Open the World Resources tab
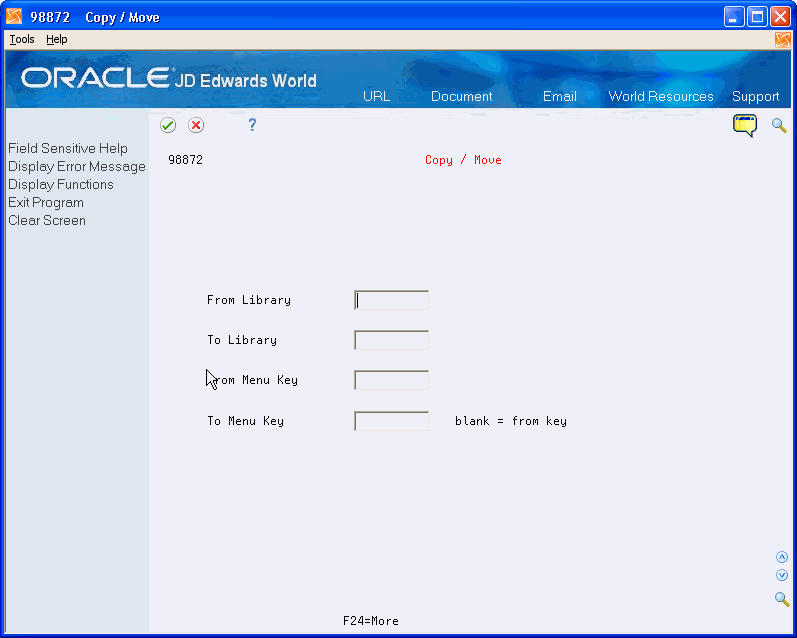This screenshot has height=638, width=797. (x=661, y=97)
